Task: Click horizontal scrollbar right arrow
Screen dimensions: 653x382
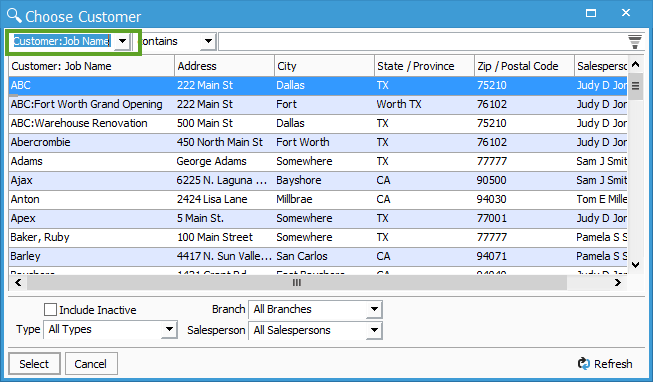Action: [618, 282]
